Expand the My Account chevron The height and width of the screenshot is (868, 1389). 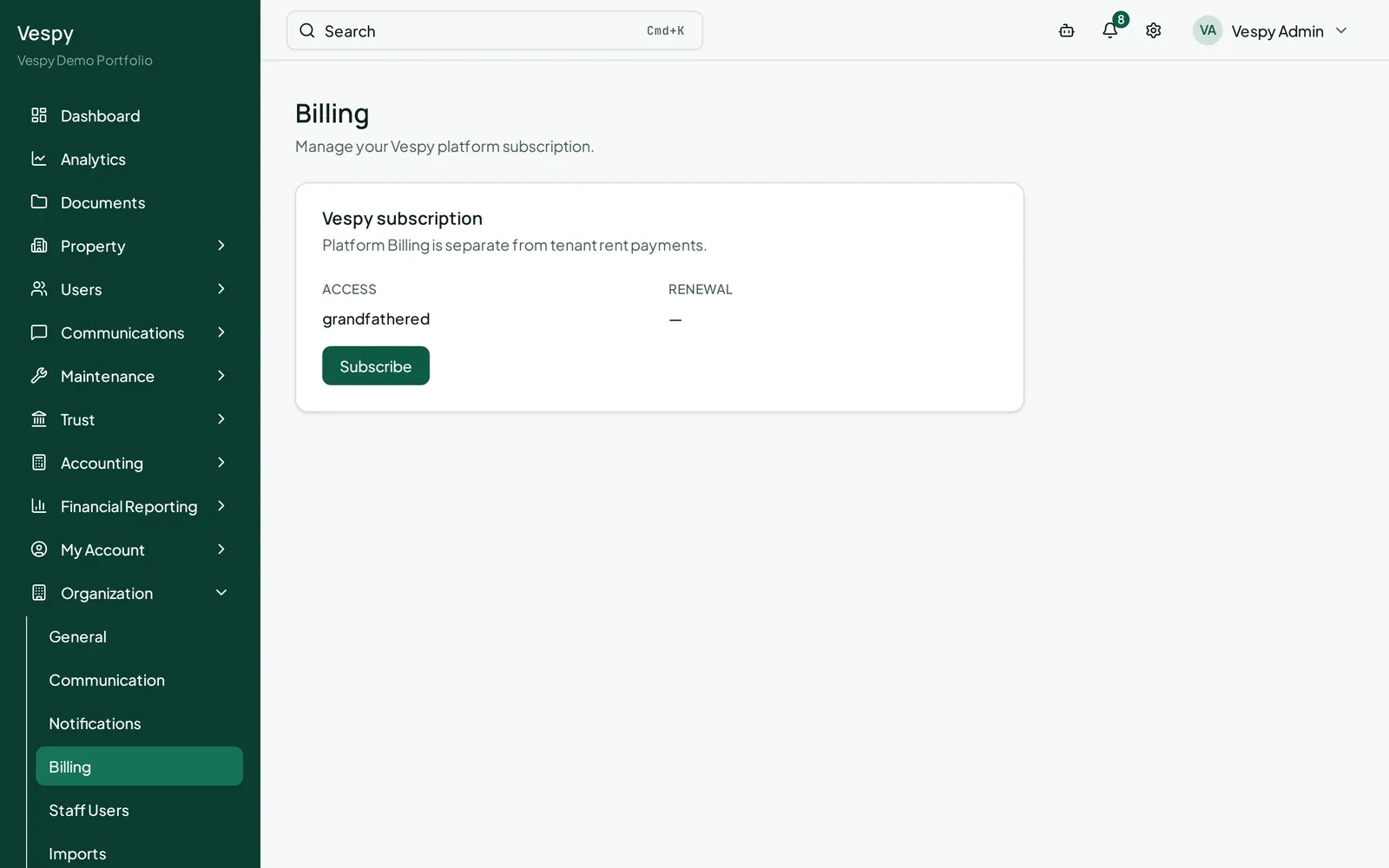pyautogui.click(x=221, y=549)
